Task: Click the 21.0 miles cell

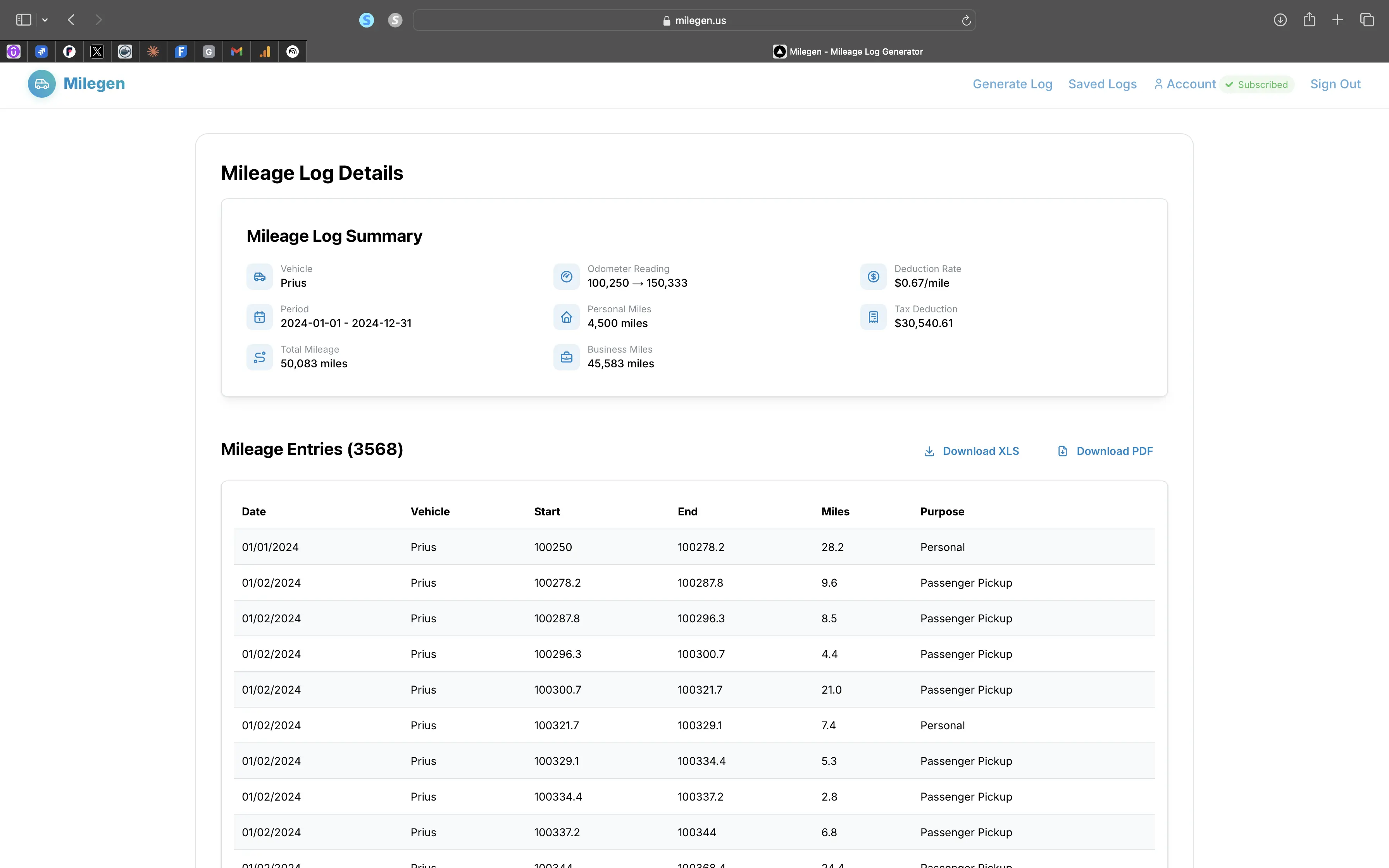Action: [831, 689]
